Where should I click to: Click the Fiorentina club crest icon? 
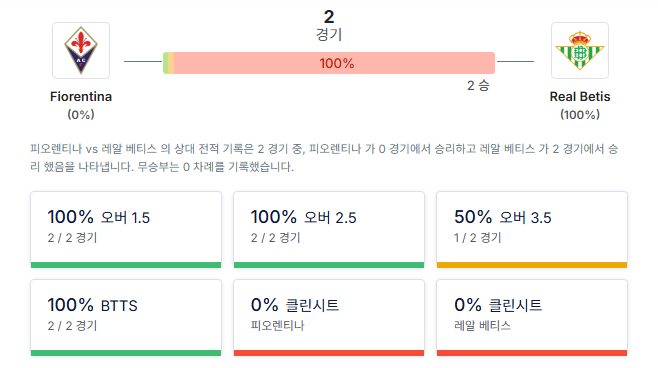pyautogui.click(x=81, y=50)
